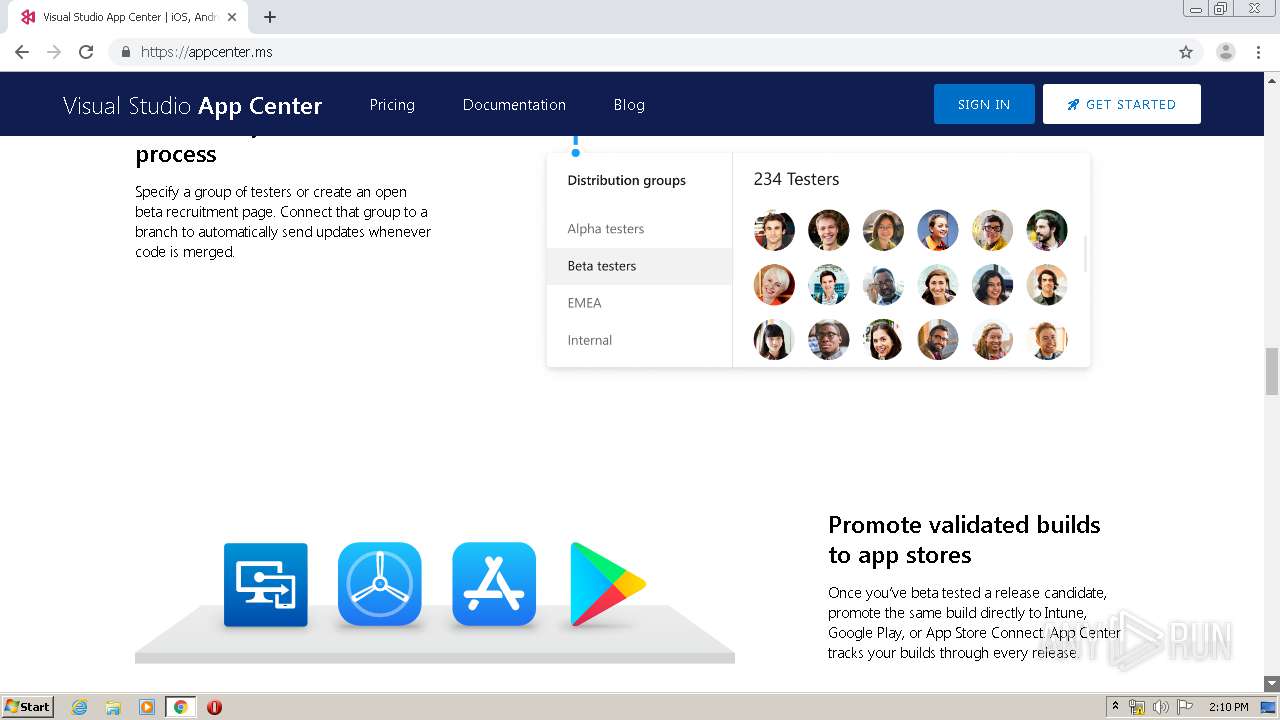This screenshot has height=720, width=1280.
Task: Click the 234 Testers heading
Action: tap(796, 179)
